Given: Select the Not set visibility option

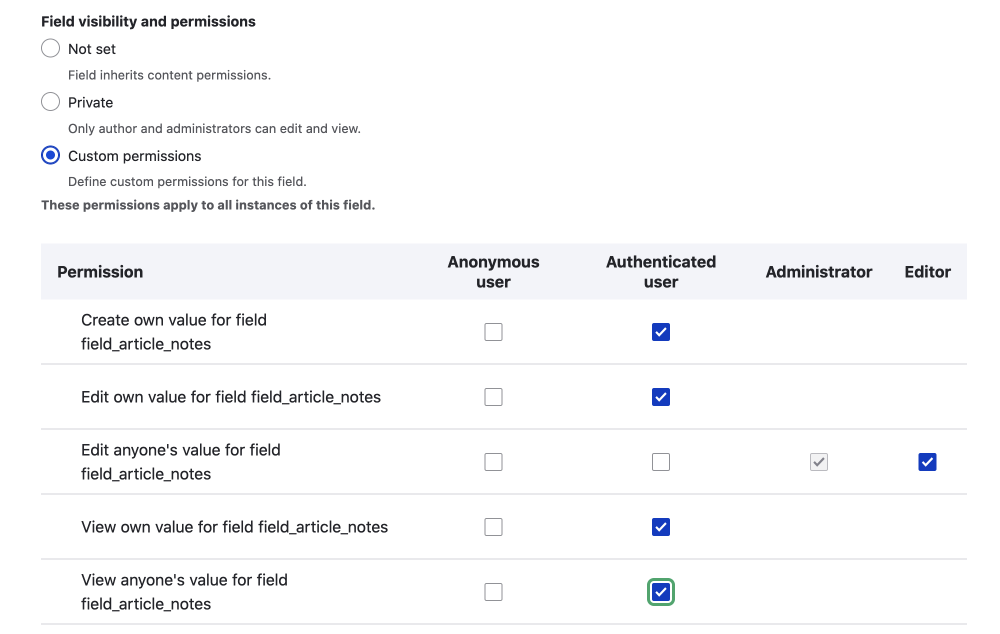Looking at the screenshot, I should pyautogui.click(x=50, y=48).
